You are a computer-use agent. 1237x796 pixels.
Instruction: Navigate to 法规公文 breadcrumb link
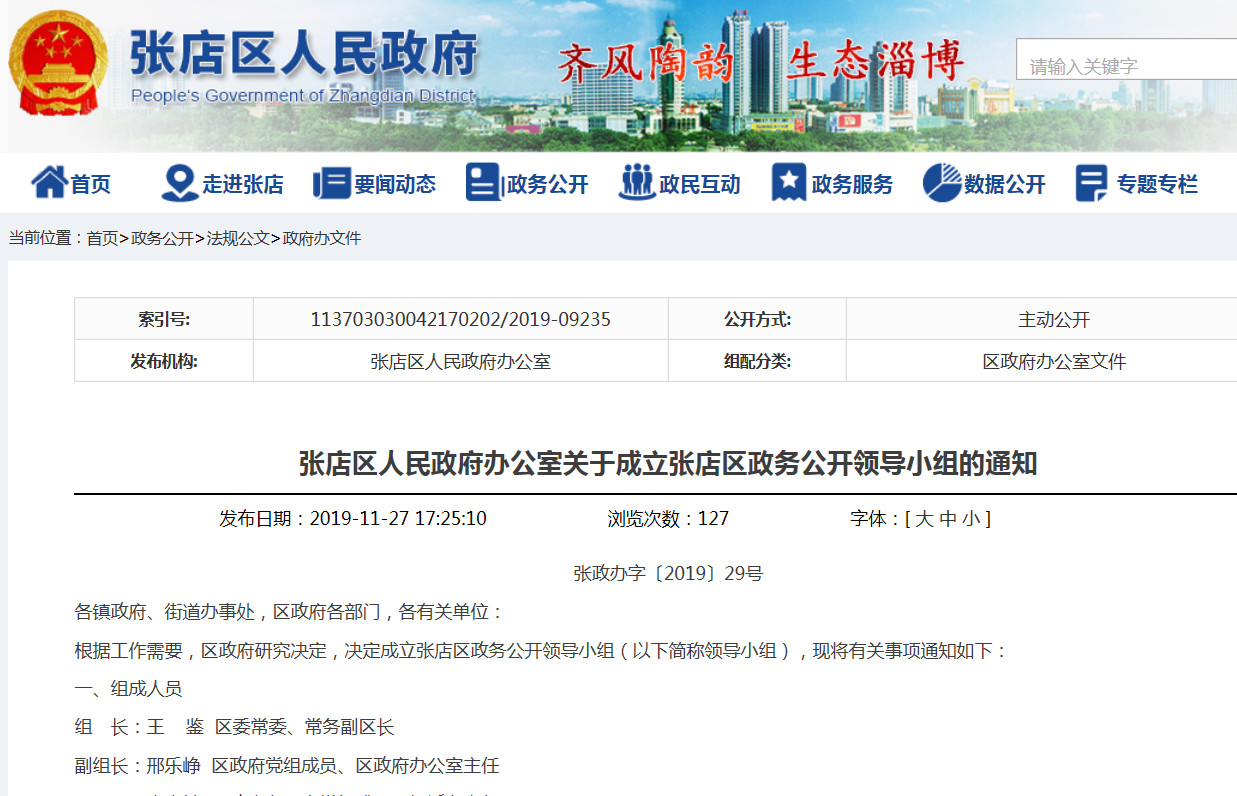pos(238,238)
